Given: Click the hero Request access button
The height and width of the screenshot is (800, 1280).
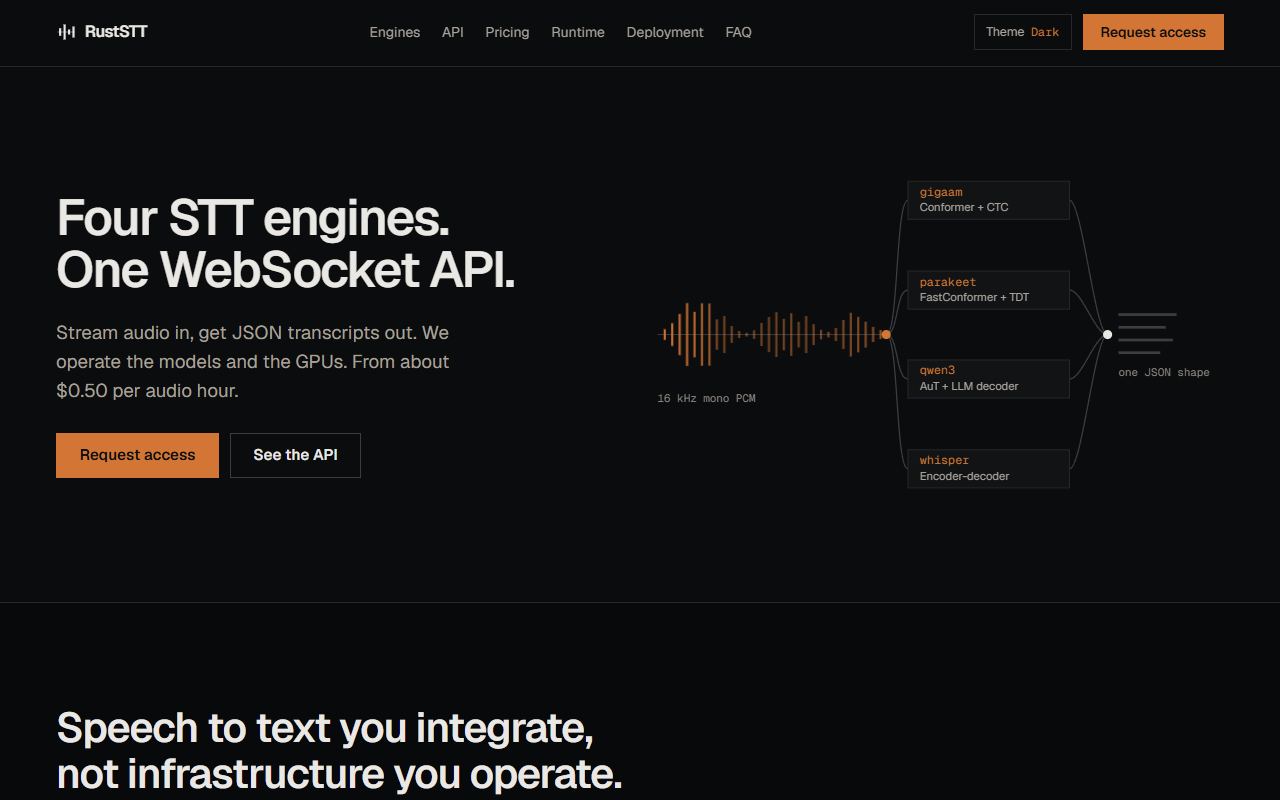Looking at the screenshot, I should pyautogui.click(x=137, y=455).
